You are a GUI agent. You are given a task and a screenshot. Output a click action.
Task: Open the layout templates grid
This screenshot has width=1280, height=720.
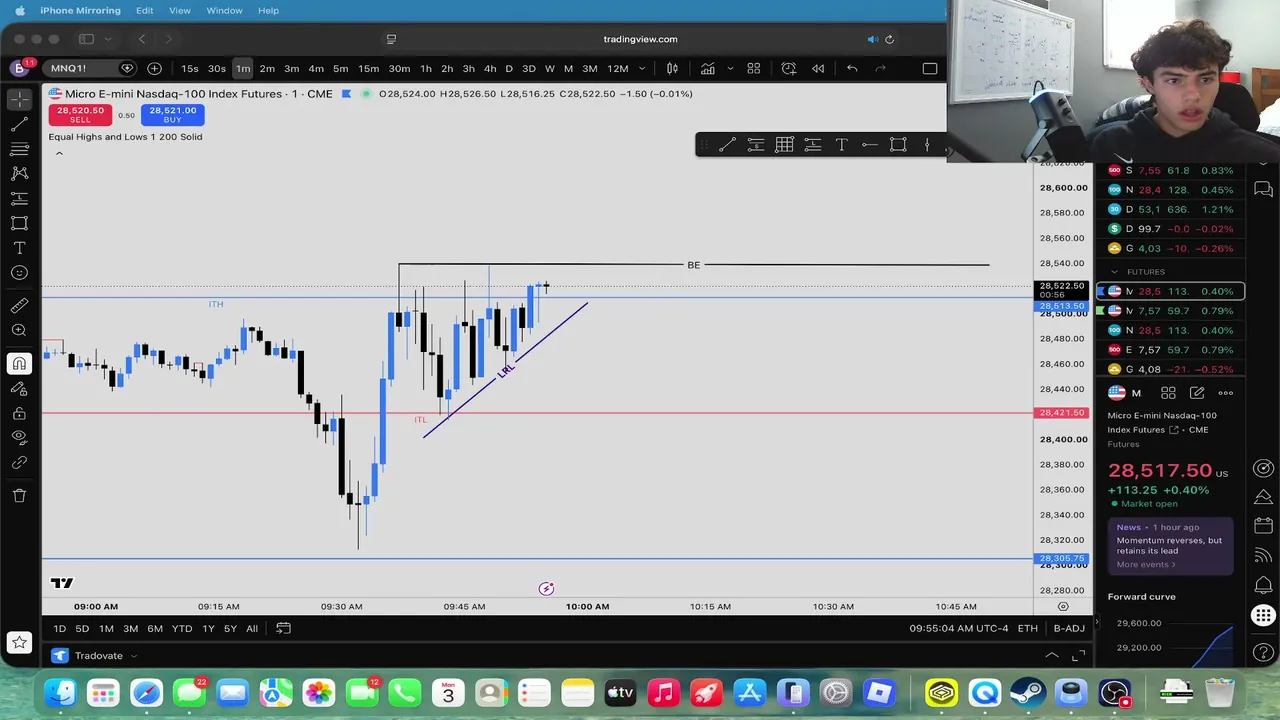pos(754,68)
